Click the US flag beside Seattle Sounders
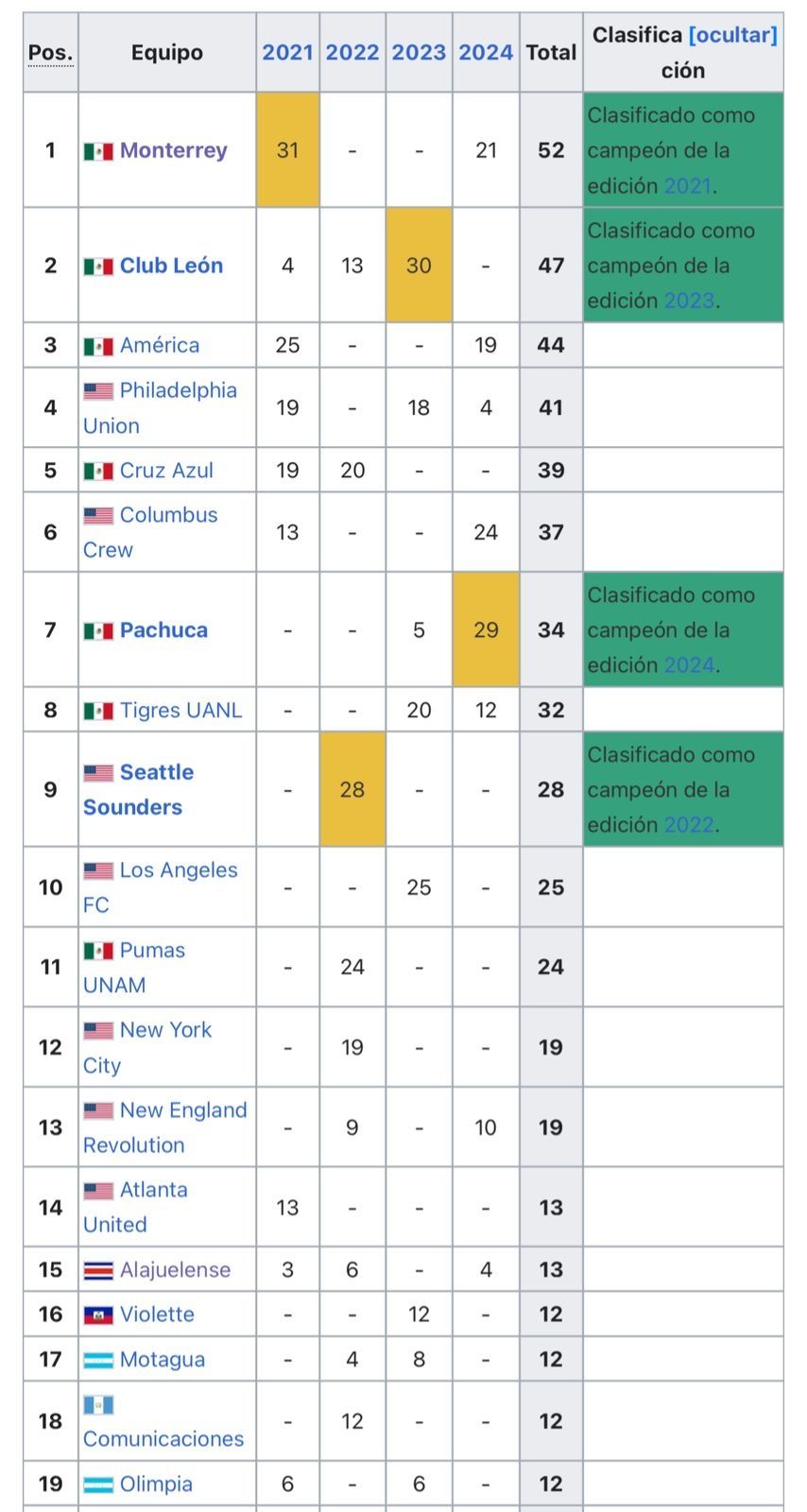 (x=98, y=773)
